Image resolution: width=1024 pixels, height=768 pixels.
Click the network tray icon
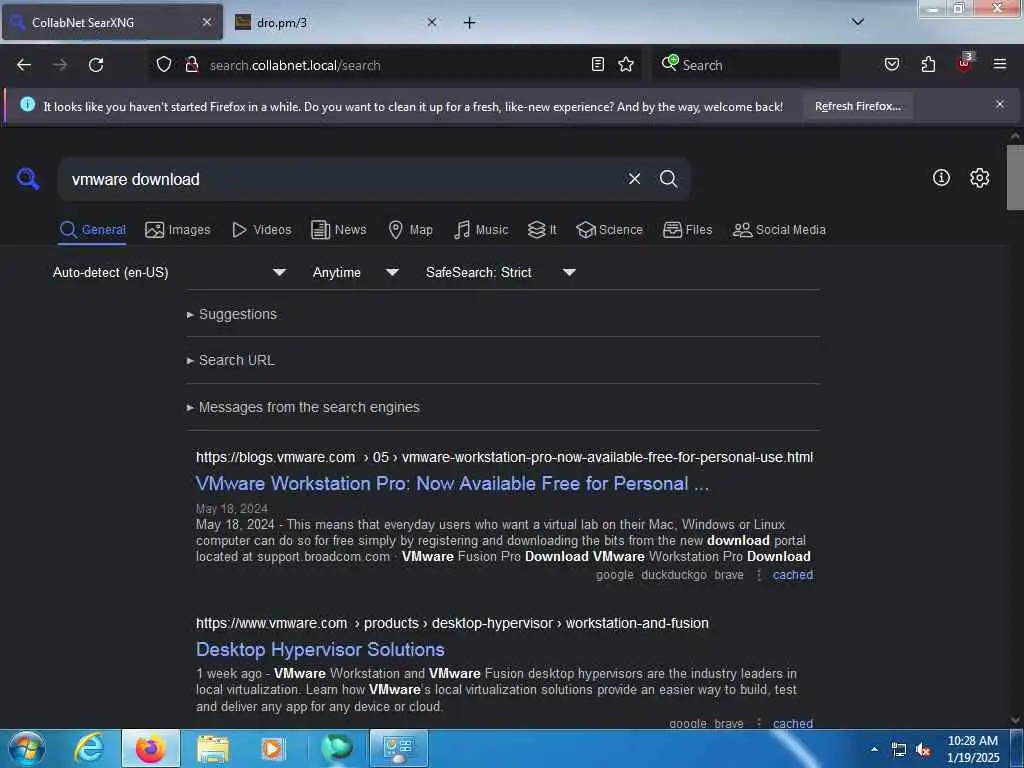899,750
